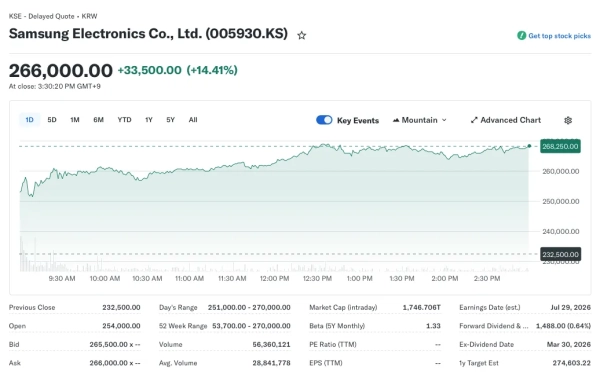Click the Beta (5Y Monthly) value 1.33
Screen dimensions: 600x374
[x=433, y=326]
